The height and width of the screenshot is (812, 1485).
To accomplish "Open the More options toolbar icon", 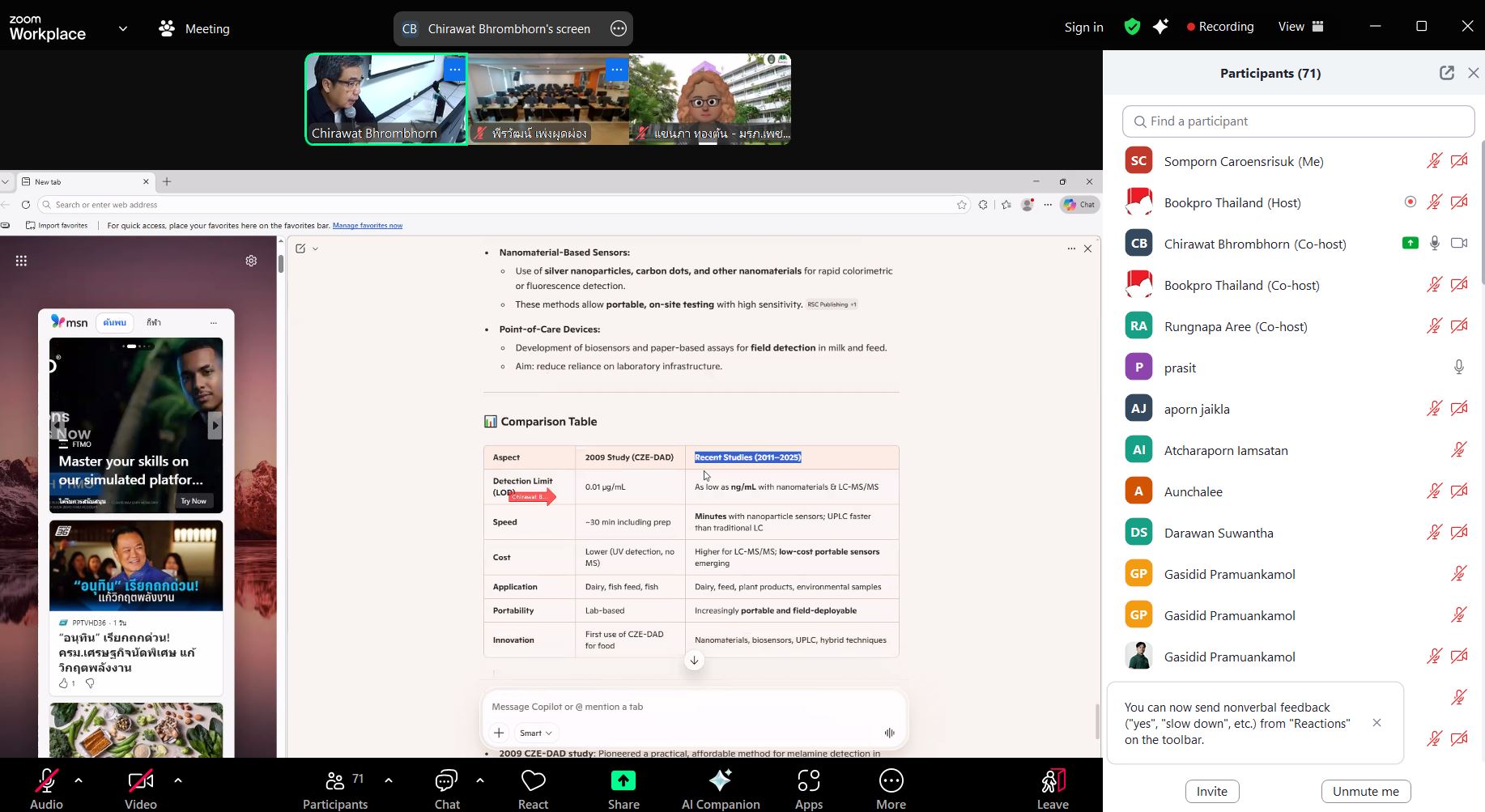I will tap(891, 782).
